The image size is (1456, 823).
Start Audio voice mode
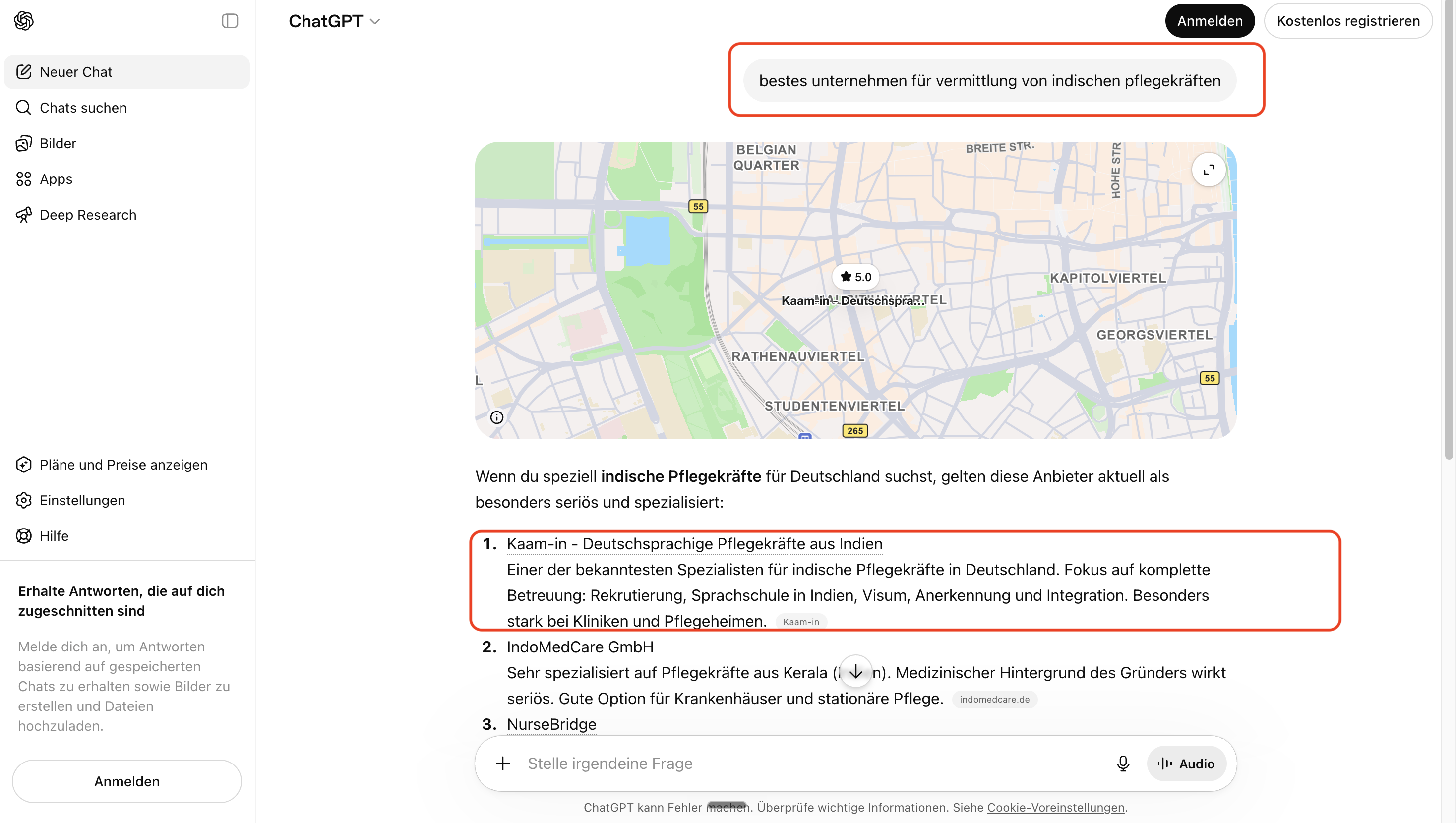tap(1186, 764)
